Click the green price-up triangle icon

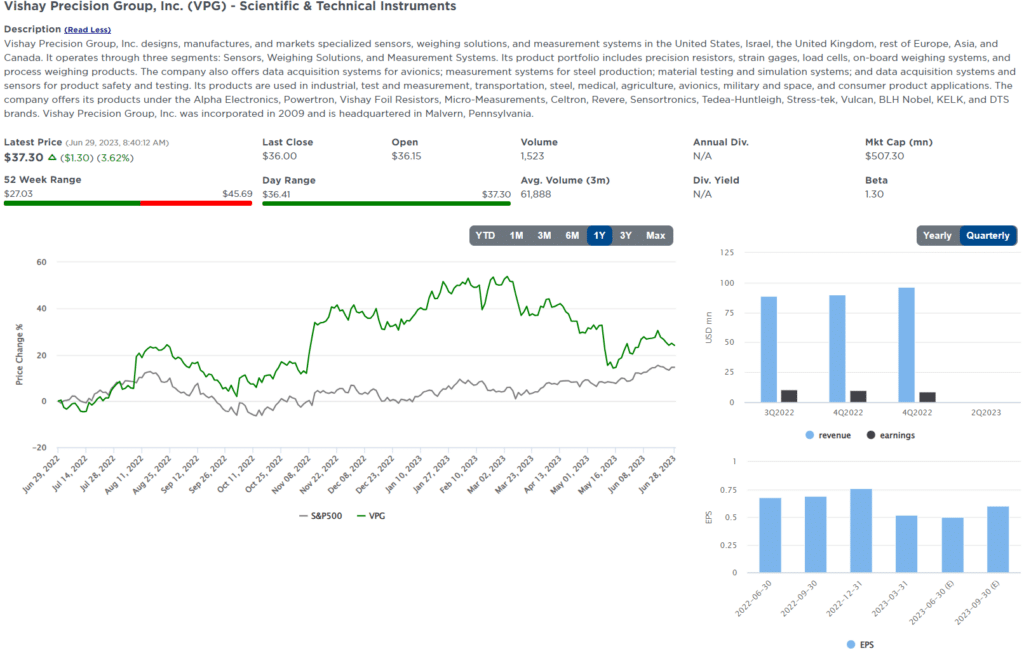pos(52,157)
